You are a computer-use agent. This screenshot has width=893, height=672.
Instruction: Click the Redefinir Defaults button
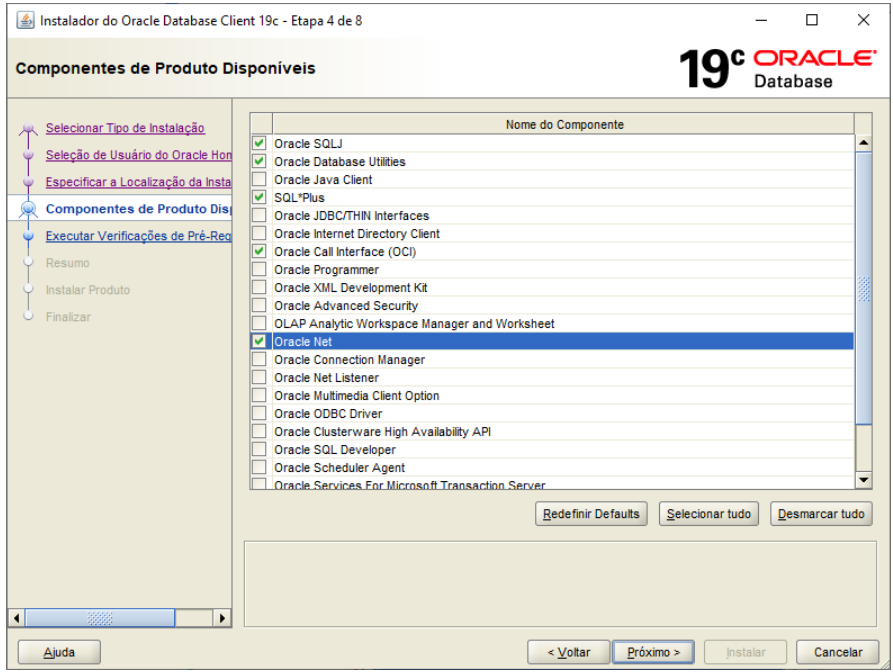591,514
